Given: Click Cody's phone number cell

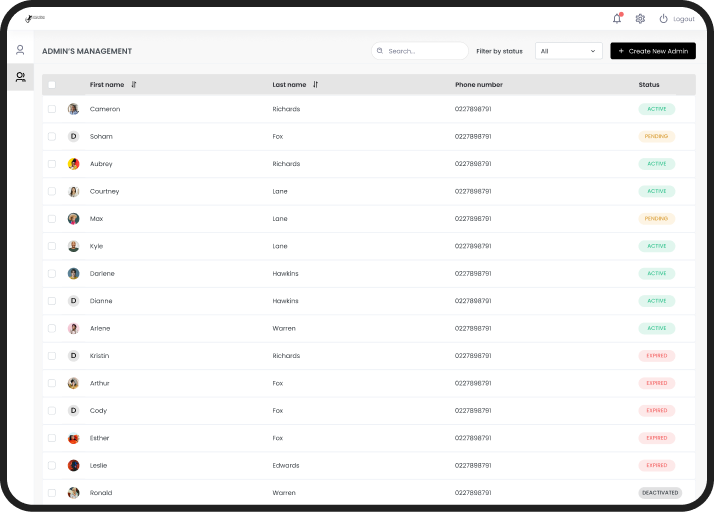Looking at the screenshot, I should [473, 410].
